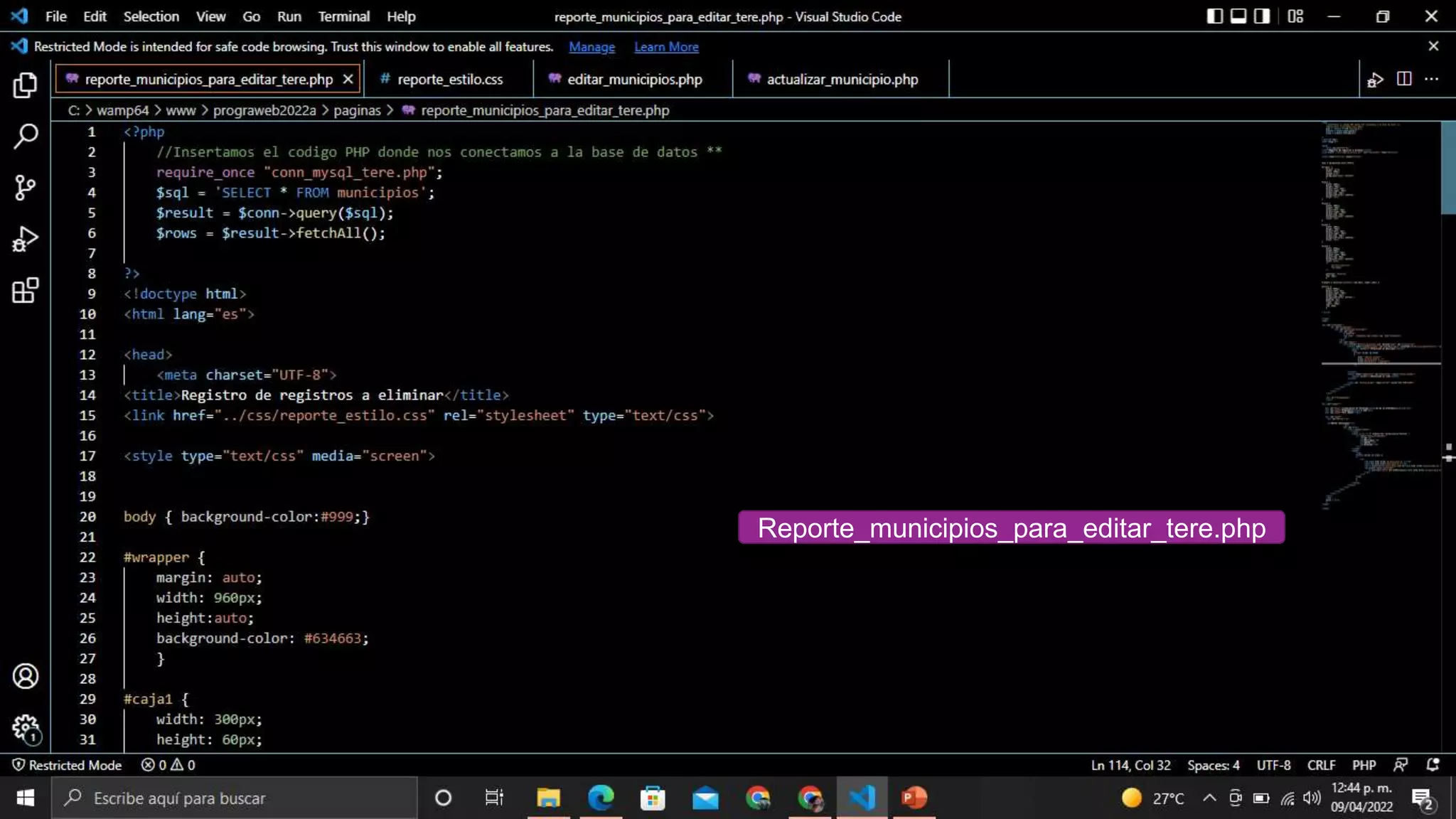Open the Explorer view in activity bar
This screenshot has height=819, width=1456.
tap(25, 85)
